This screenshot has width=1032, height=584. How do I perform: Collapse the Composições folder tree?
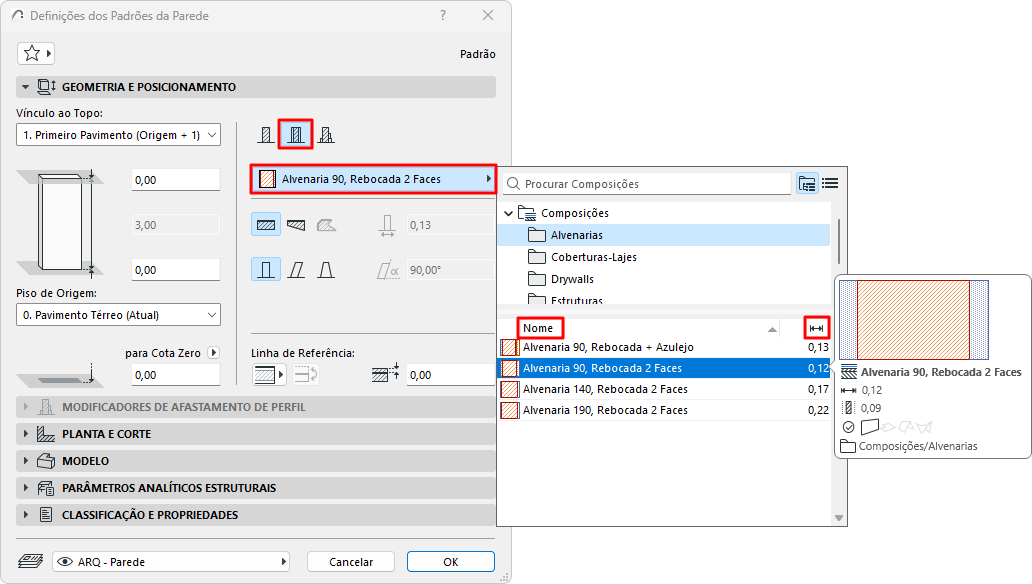click(508, 213)
